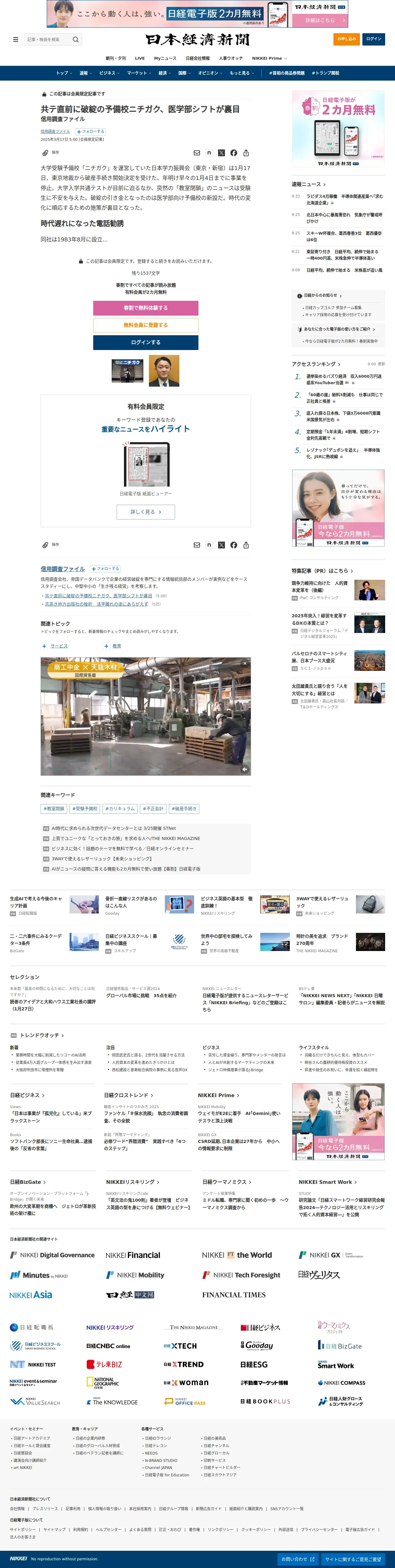Share to X icon above article
Image resolution: width=395 pixels, height=1568 pixels.
click(221, 153)
